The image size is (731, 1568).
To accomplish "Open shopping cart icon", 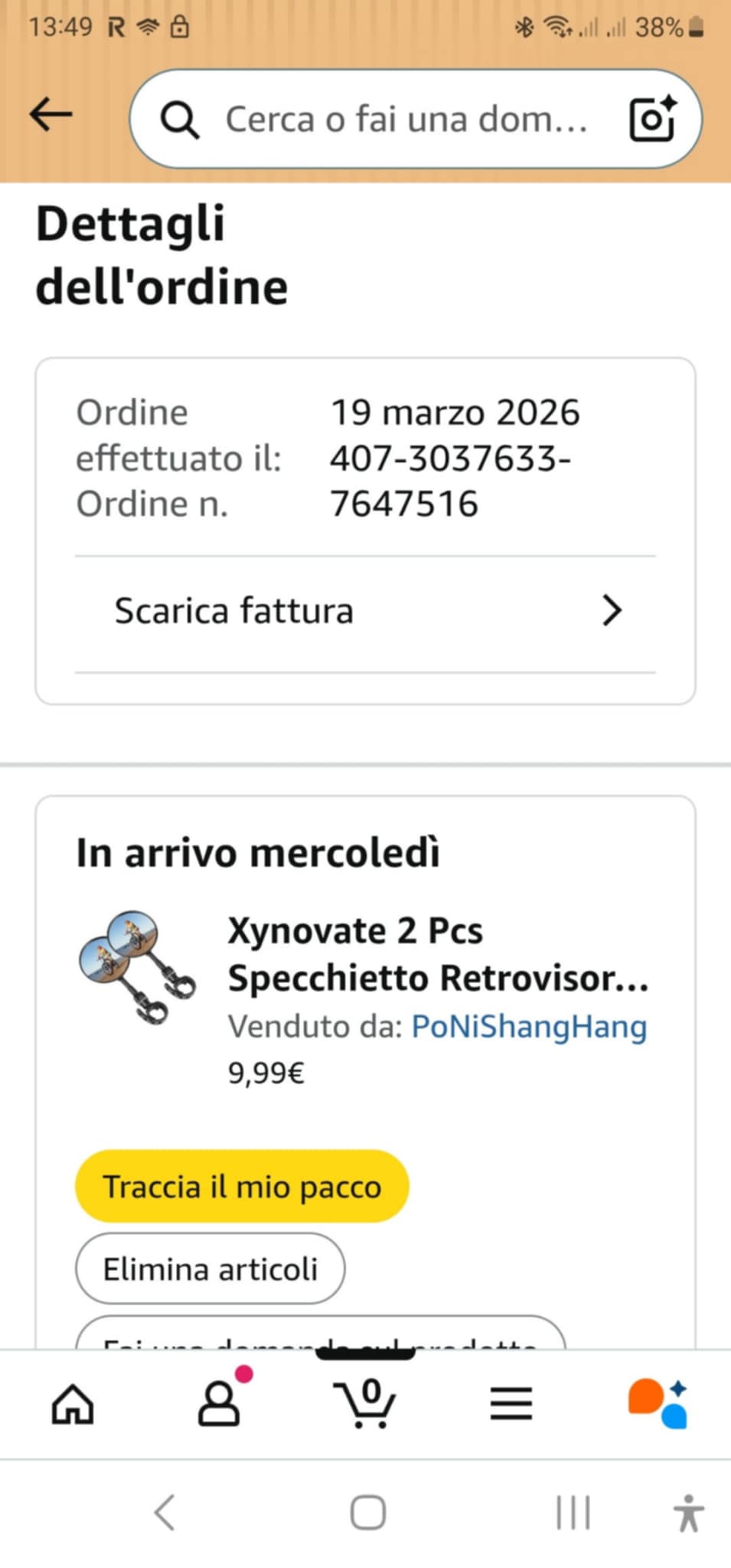I will point(365,1404).
